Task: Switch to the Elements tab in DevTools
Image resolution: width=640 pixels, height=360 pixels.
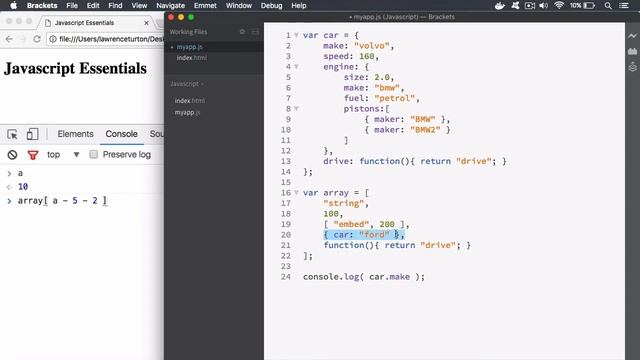Action: 76,134
